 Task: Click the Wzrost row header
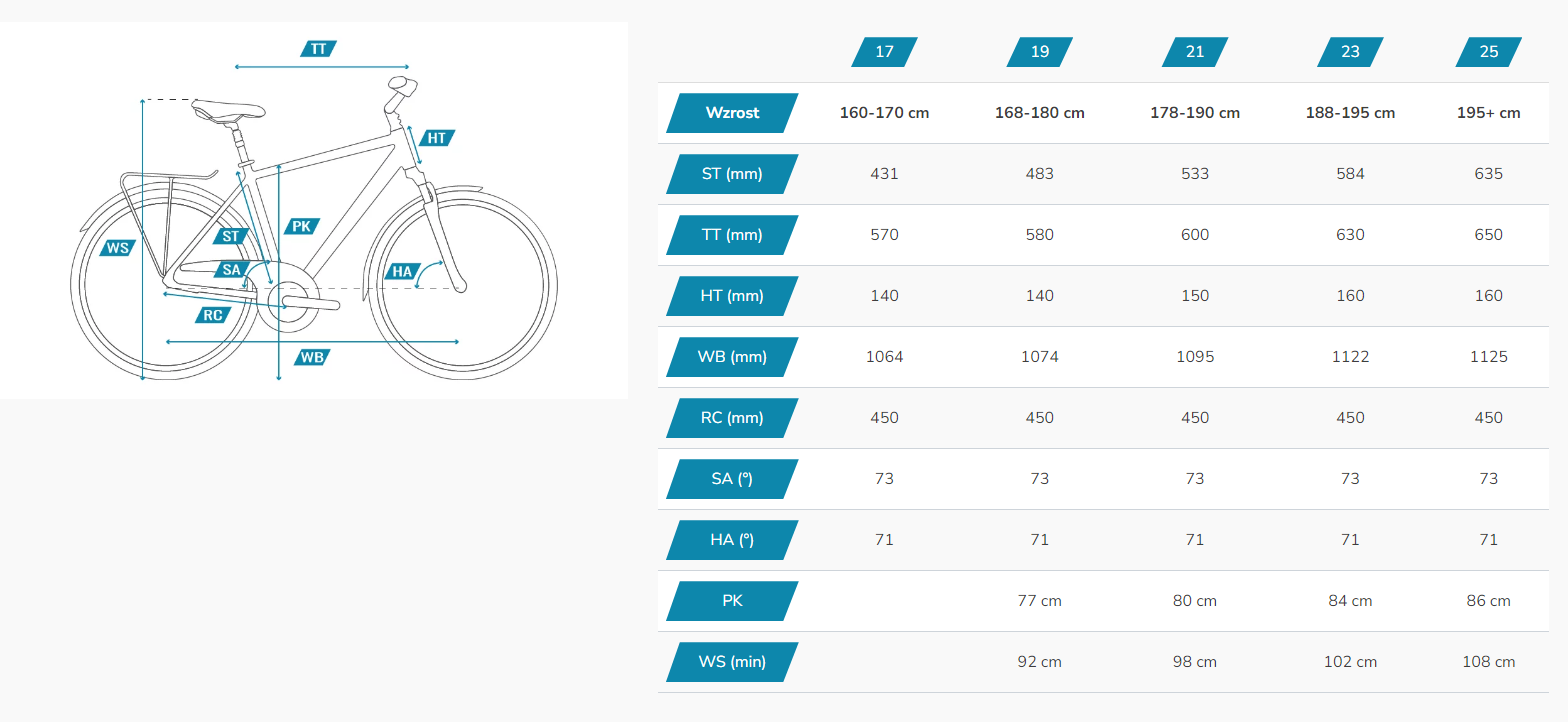tap(732, 113)
